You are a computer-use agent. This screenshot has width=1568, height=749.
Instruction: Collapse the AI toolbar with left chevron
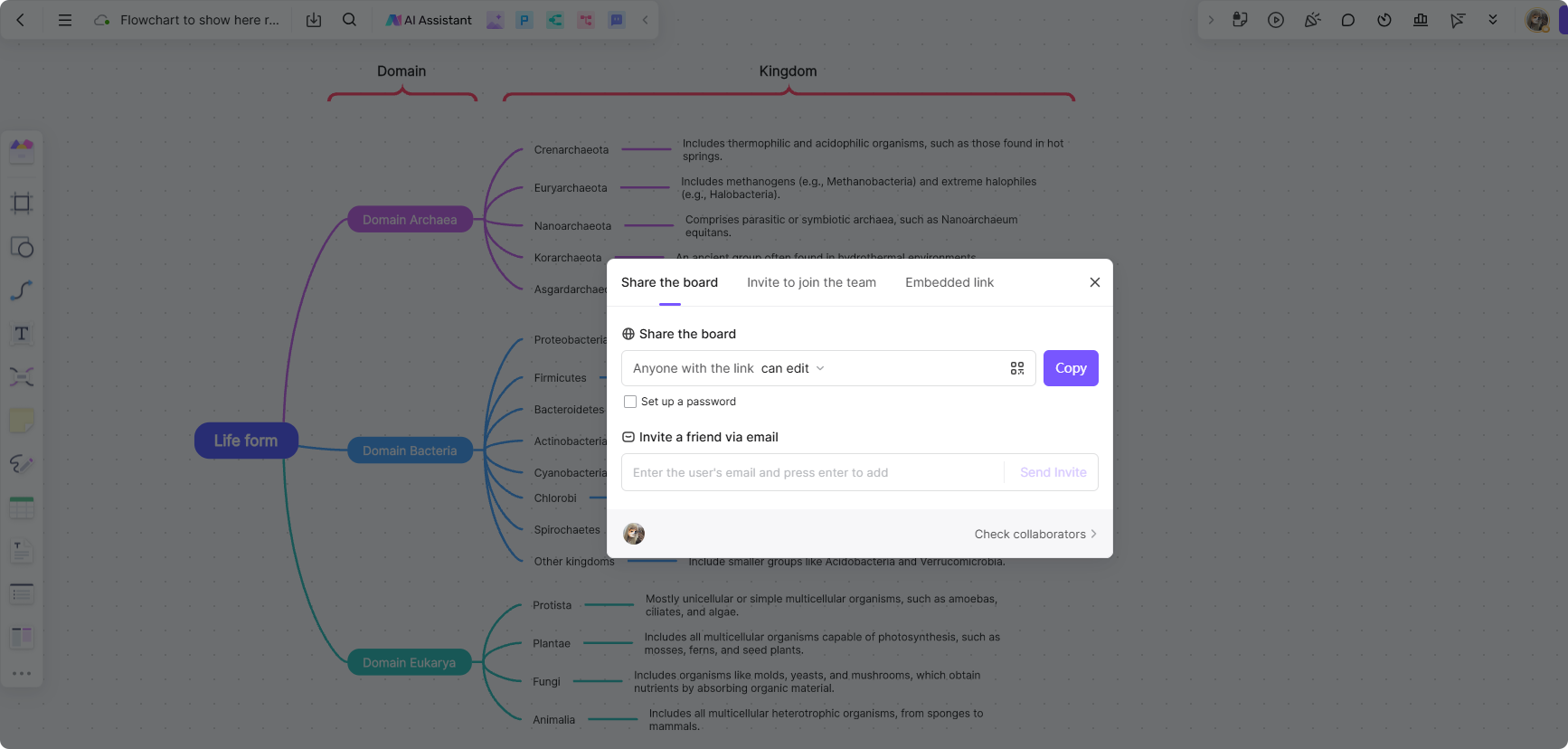click(645, 20)
